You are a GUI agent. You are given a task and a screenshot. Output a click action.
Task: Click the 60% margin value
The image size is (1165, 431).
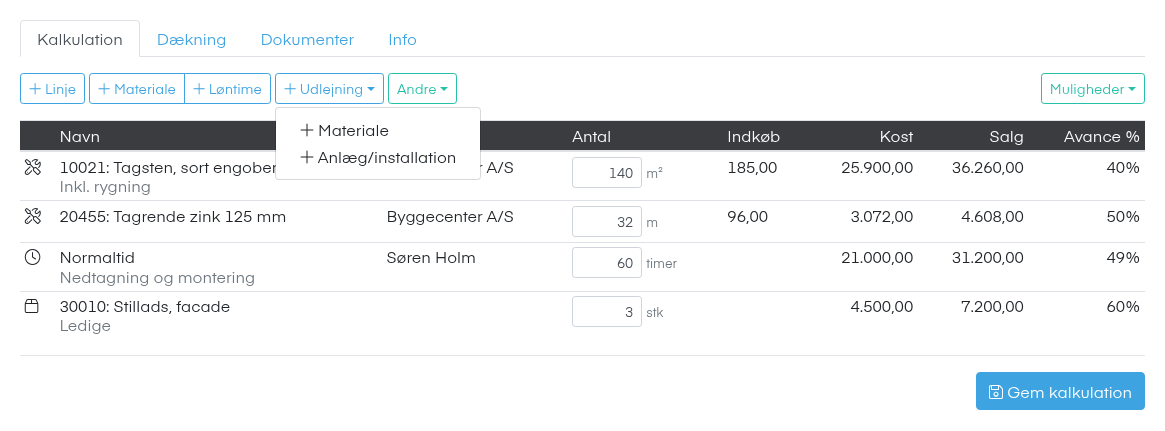tap(1123, 306)
